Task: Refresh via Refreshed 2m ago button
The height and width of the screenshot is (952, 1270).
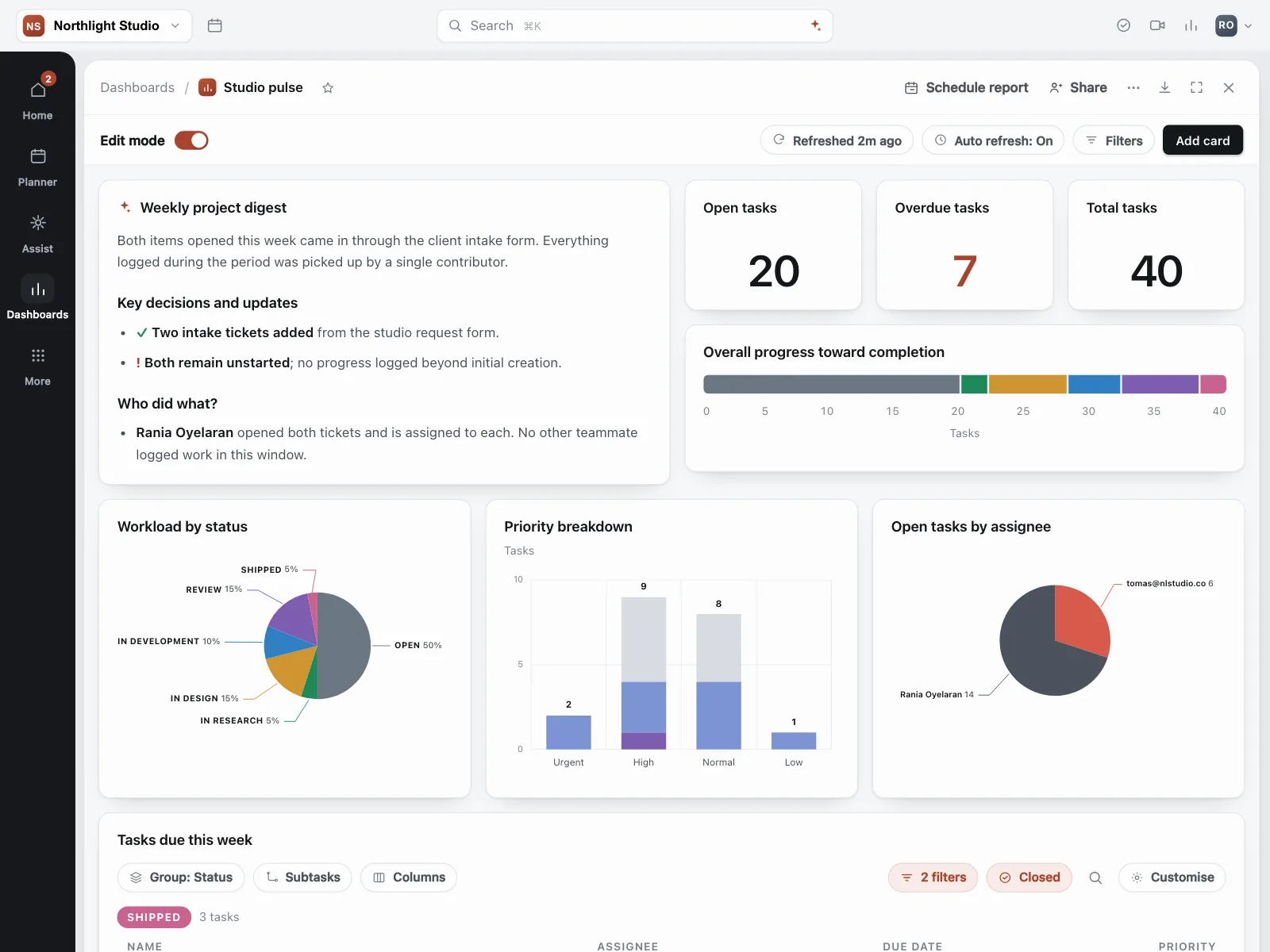Action: [837, 140]
